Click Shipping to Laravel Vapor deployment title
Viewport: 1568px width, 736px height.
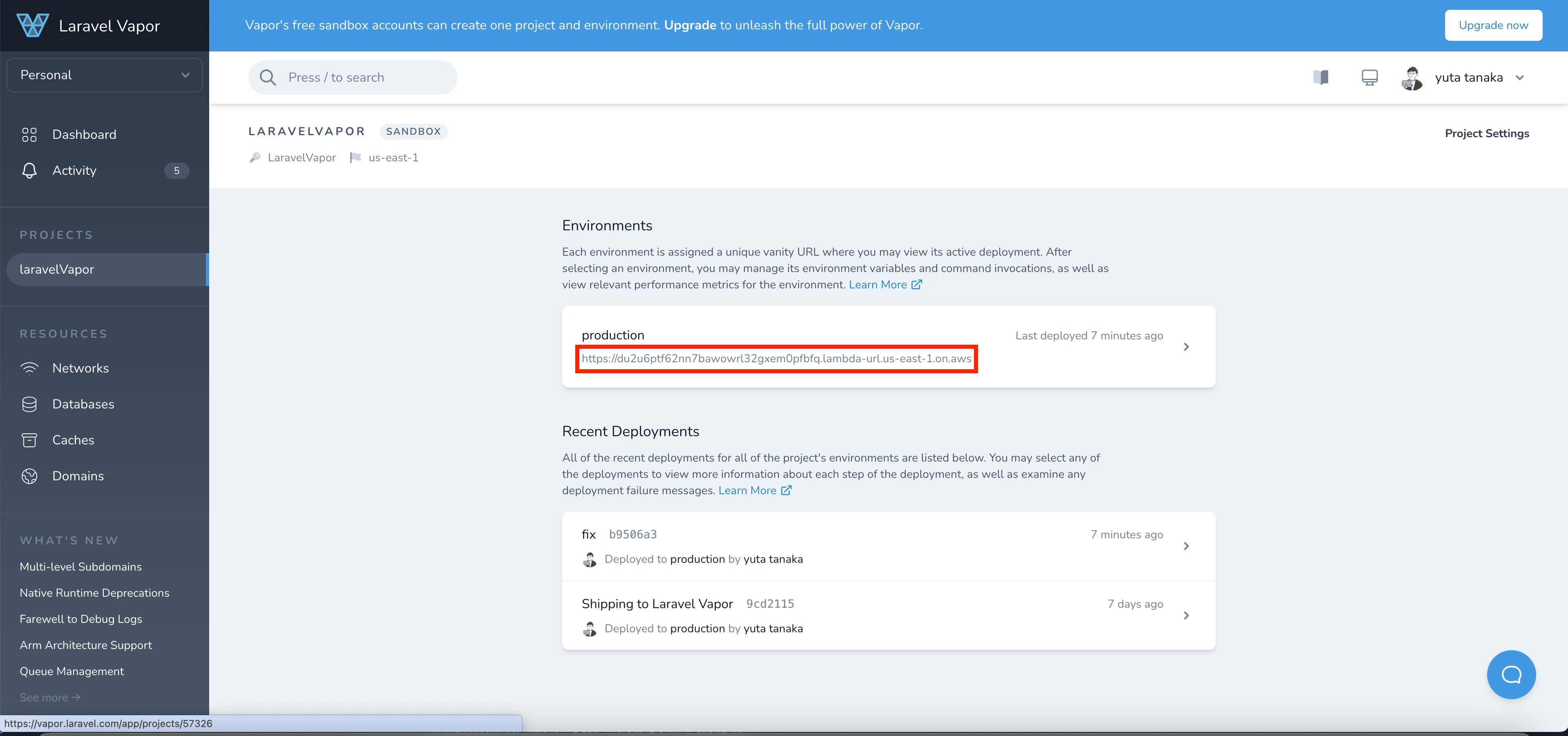[x=657, y=603]
